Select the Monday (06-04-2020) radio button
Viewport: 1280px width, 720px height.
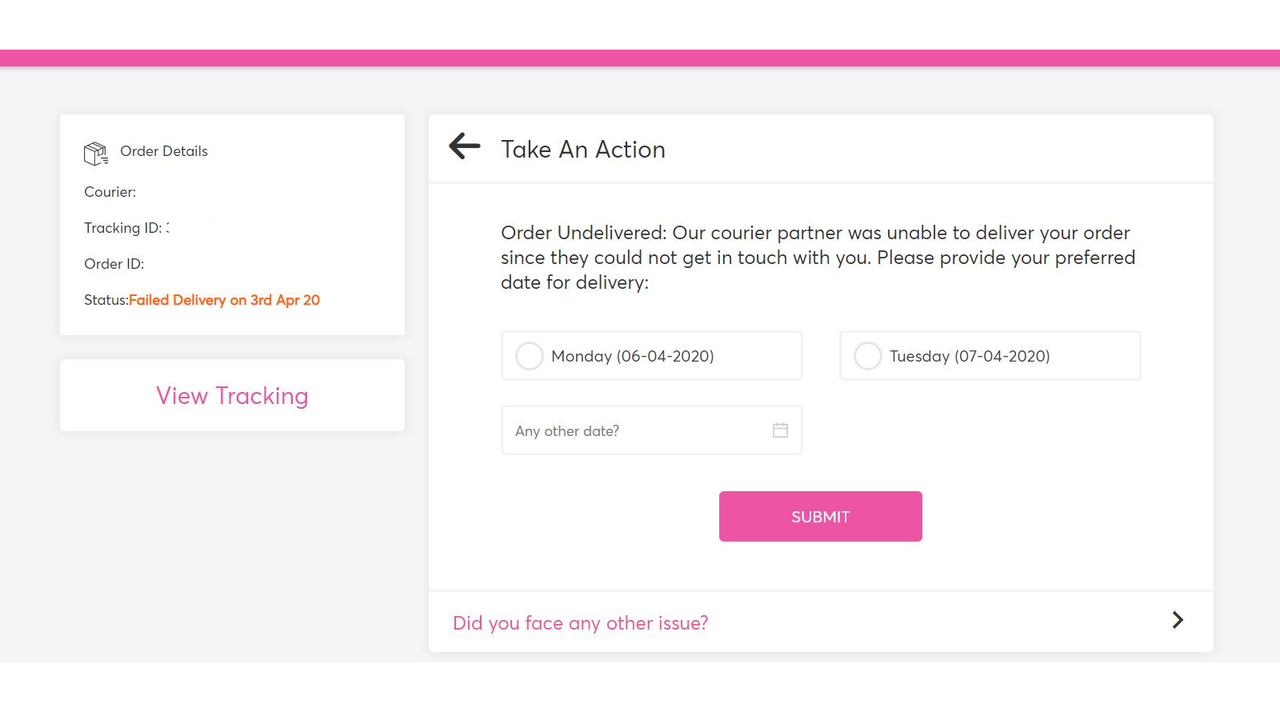[x=529, y=355]
